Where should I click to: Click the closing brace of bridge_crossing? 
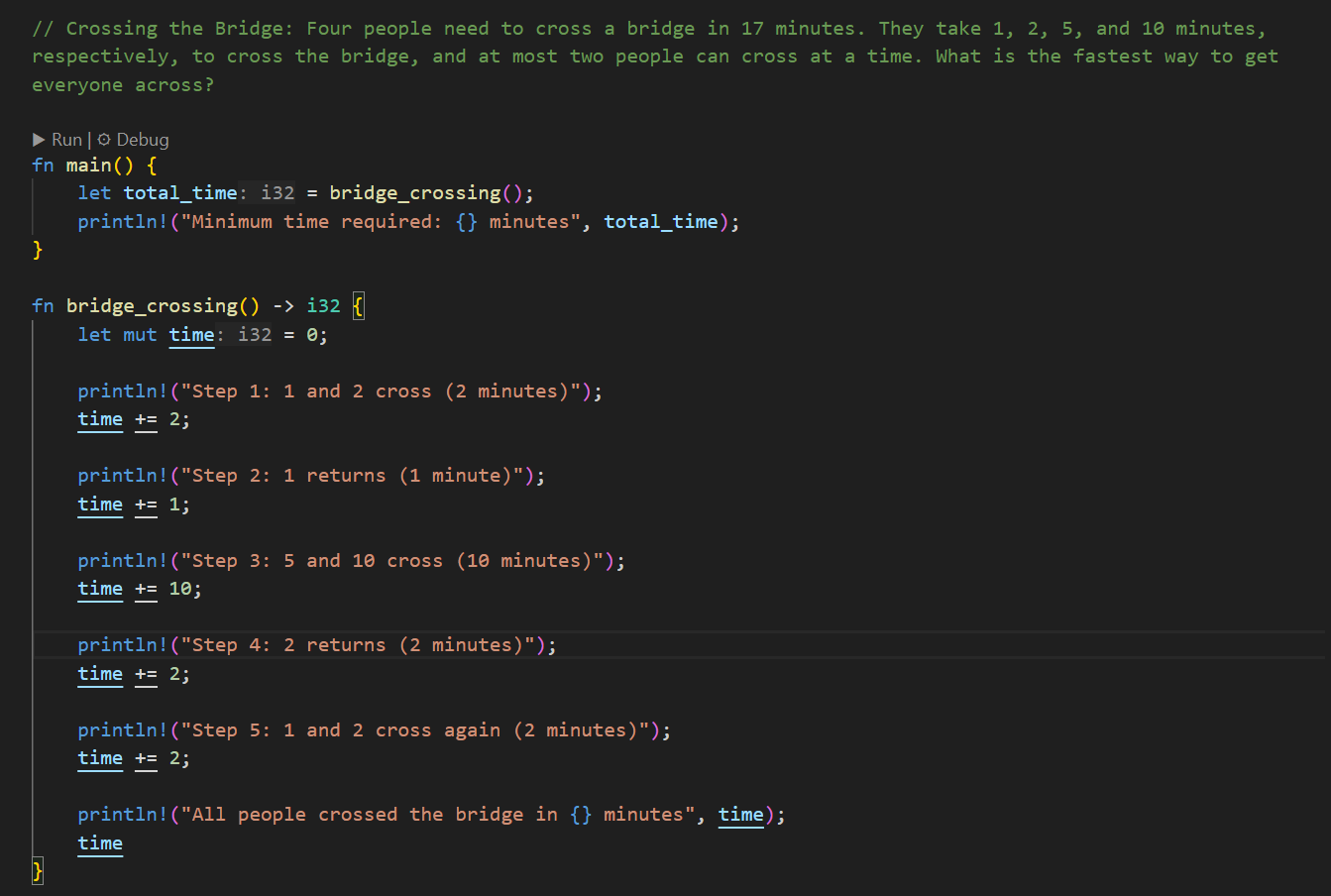point(38,871)
